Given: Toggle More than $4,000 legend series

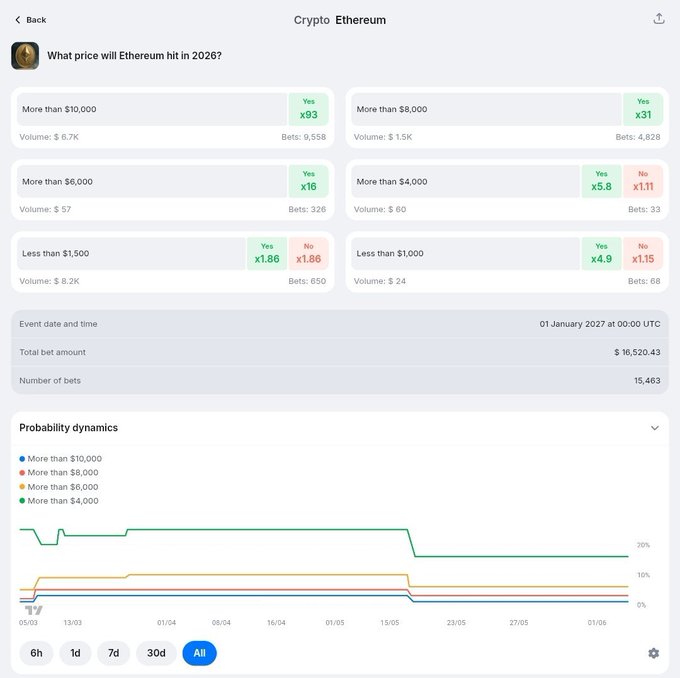Looking at the screenshot, I should [x=59, y=501].
